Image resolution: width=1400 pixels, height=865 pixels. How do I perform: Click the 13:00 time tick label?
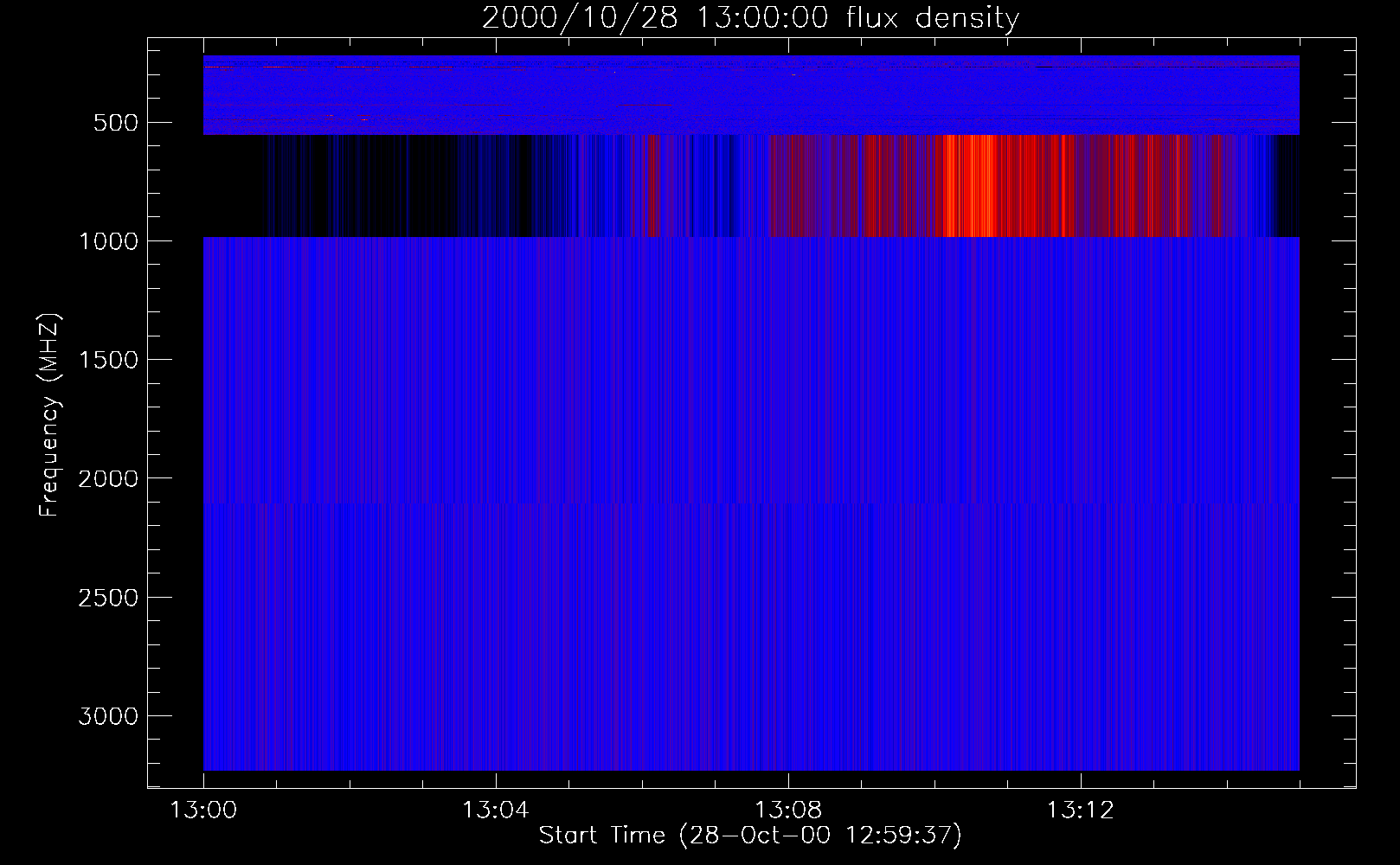(x=203, y=811)
